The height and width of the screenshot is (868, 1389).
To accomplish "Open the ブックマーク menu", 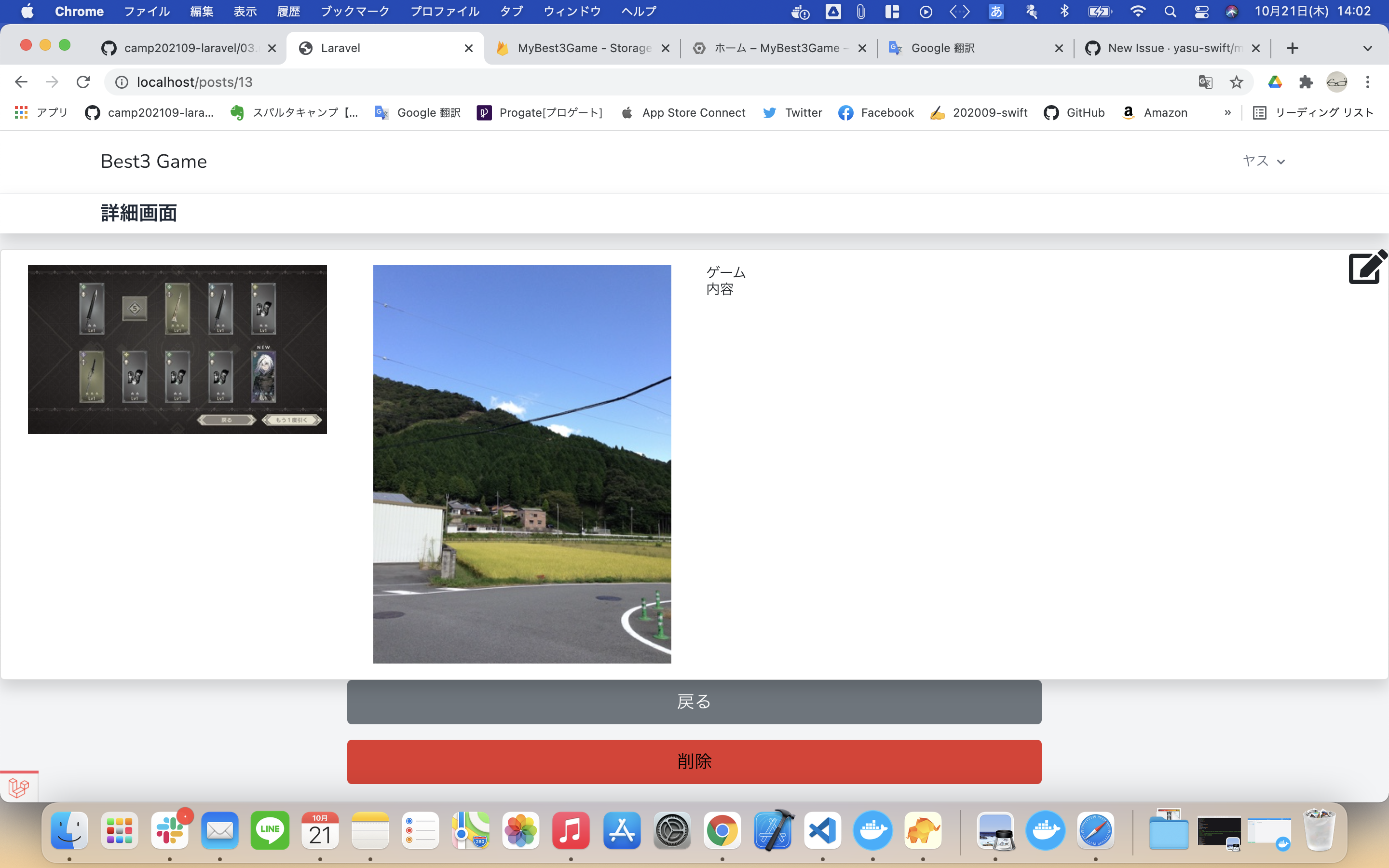I will coord(354,12).
